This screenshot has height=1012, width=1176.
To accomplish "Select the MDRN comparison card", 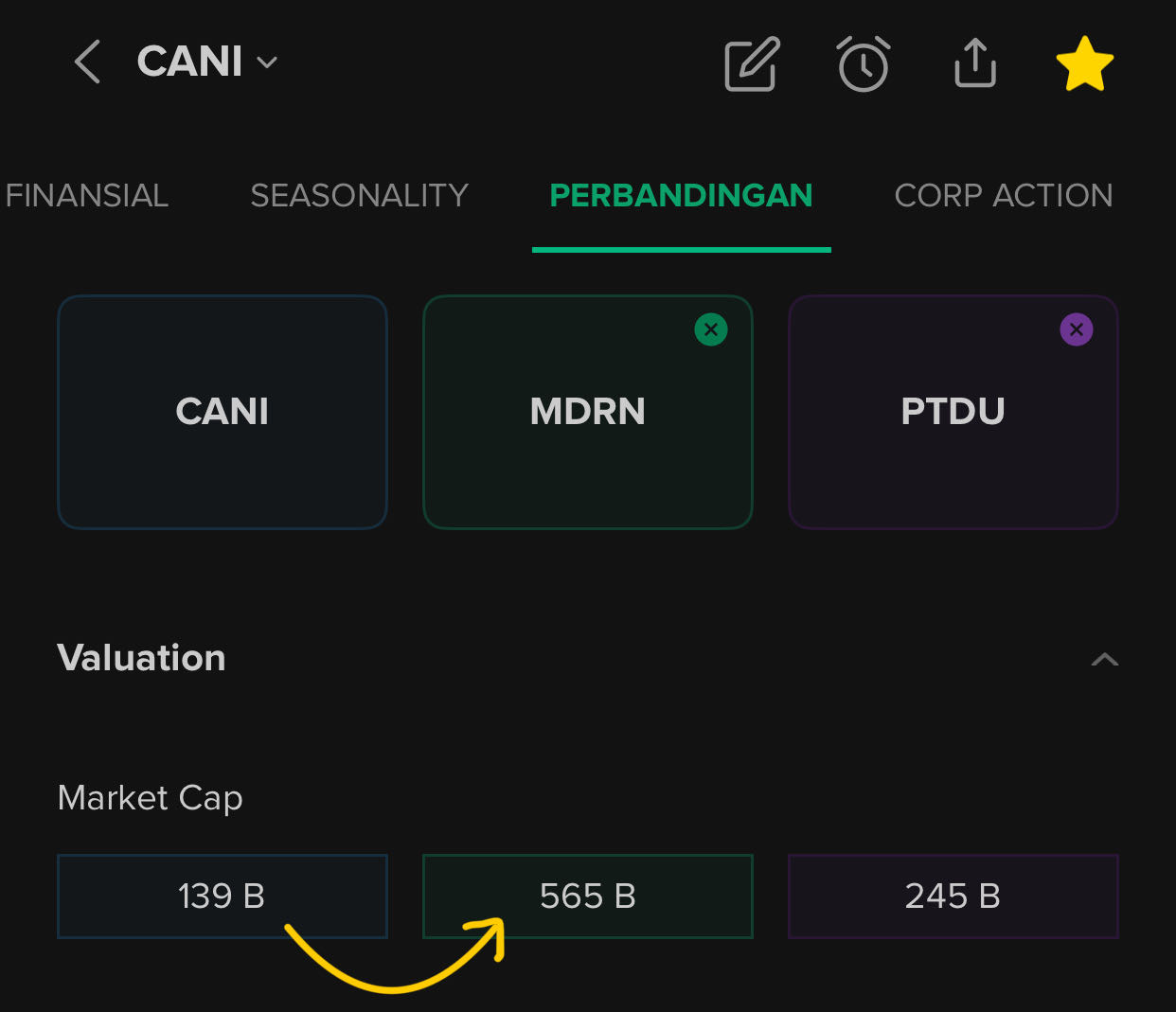I will (x=588, y=412).
